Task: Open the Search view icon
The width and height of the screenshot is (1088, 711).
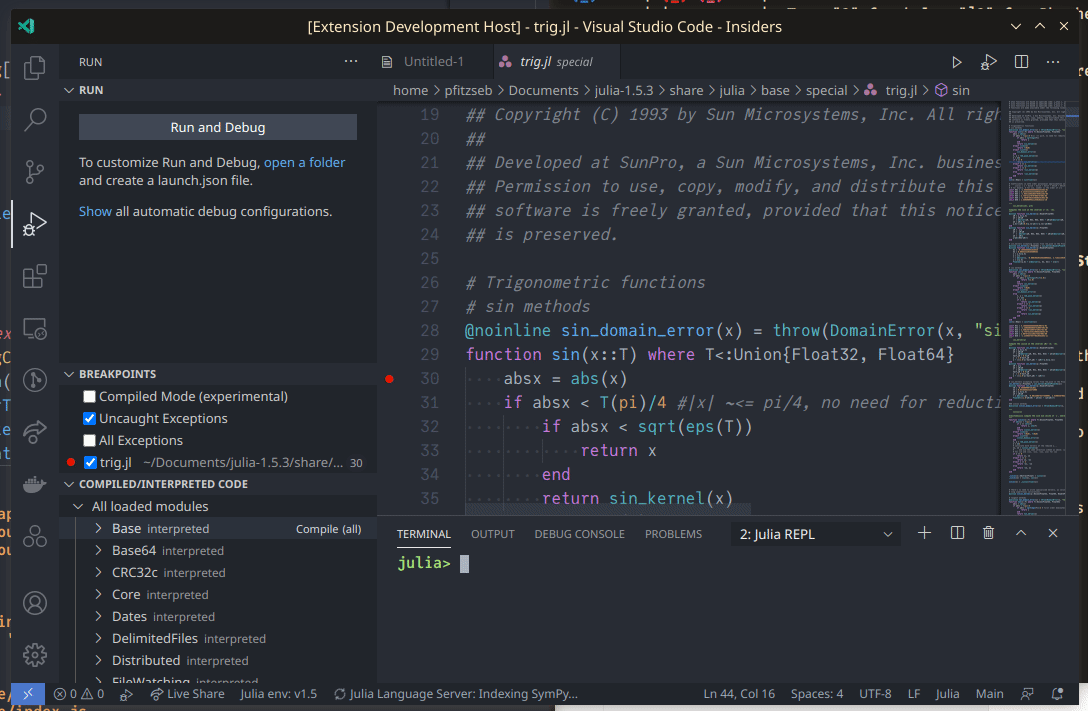Action: [35, 119]
